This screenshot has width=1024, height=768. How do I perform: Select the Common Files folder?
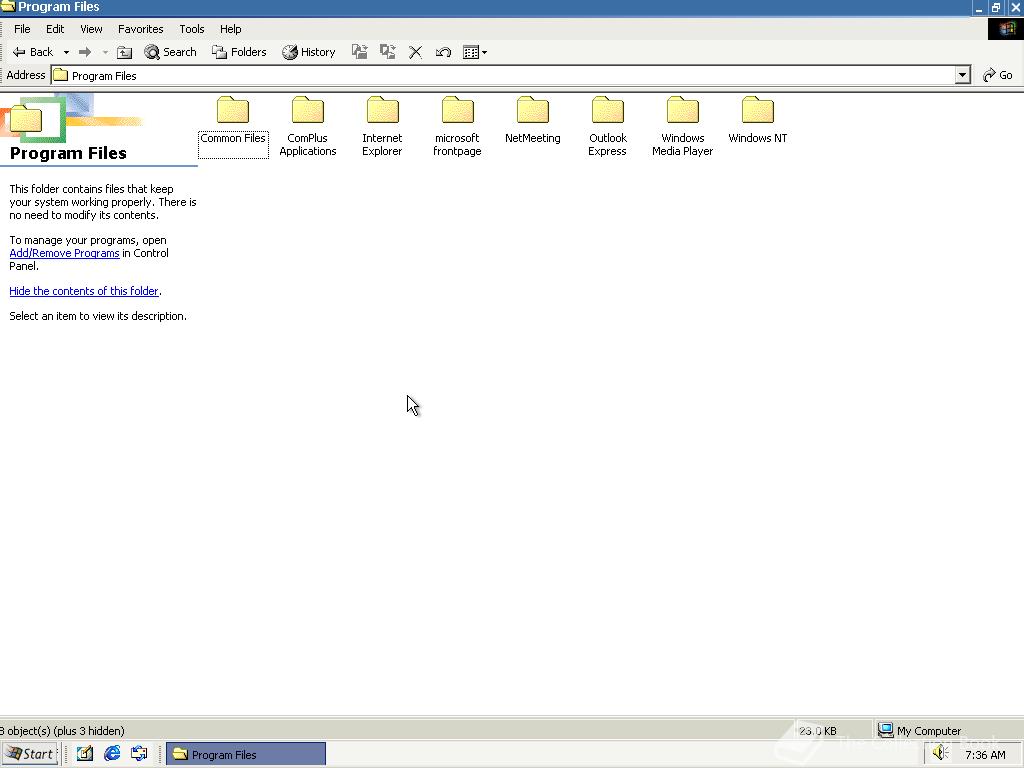(233, 127)
